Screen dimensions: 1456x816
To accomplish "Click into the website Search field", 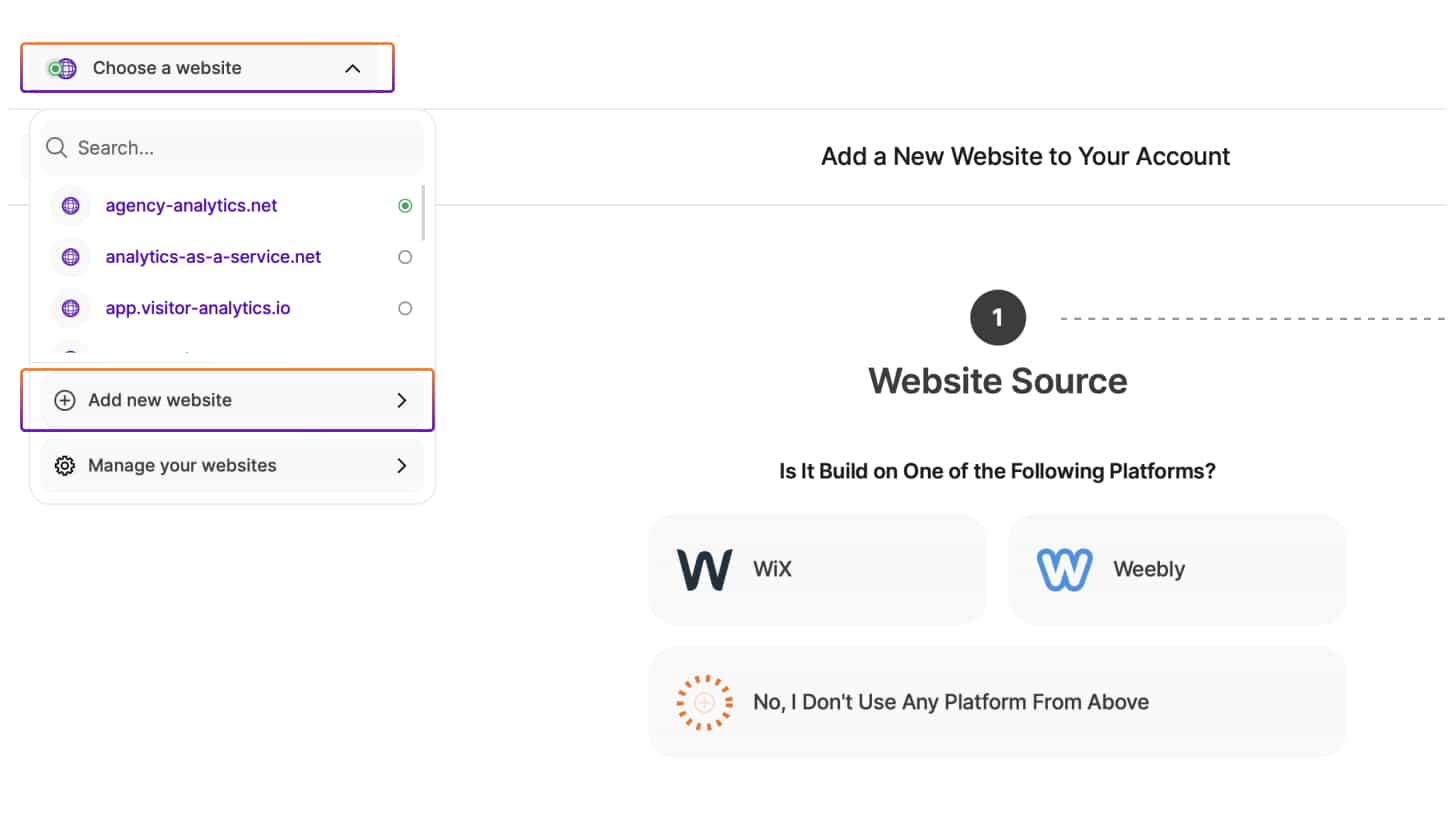I will point(240,148).
